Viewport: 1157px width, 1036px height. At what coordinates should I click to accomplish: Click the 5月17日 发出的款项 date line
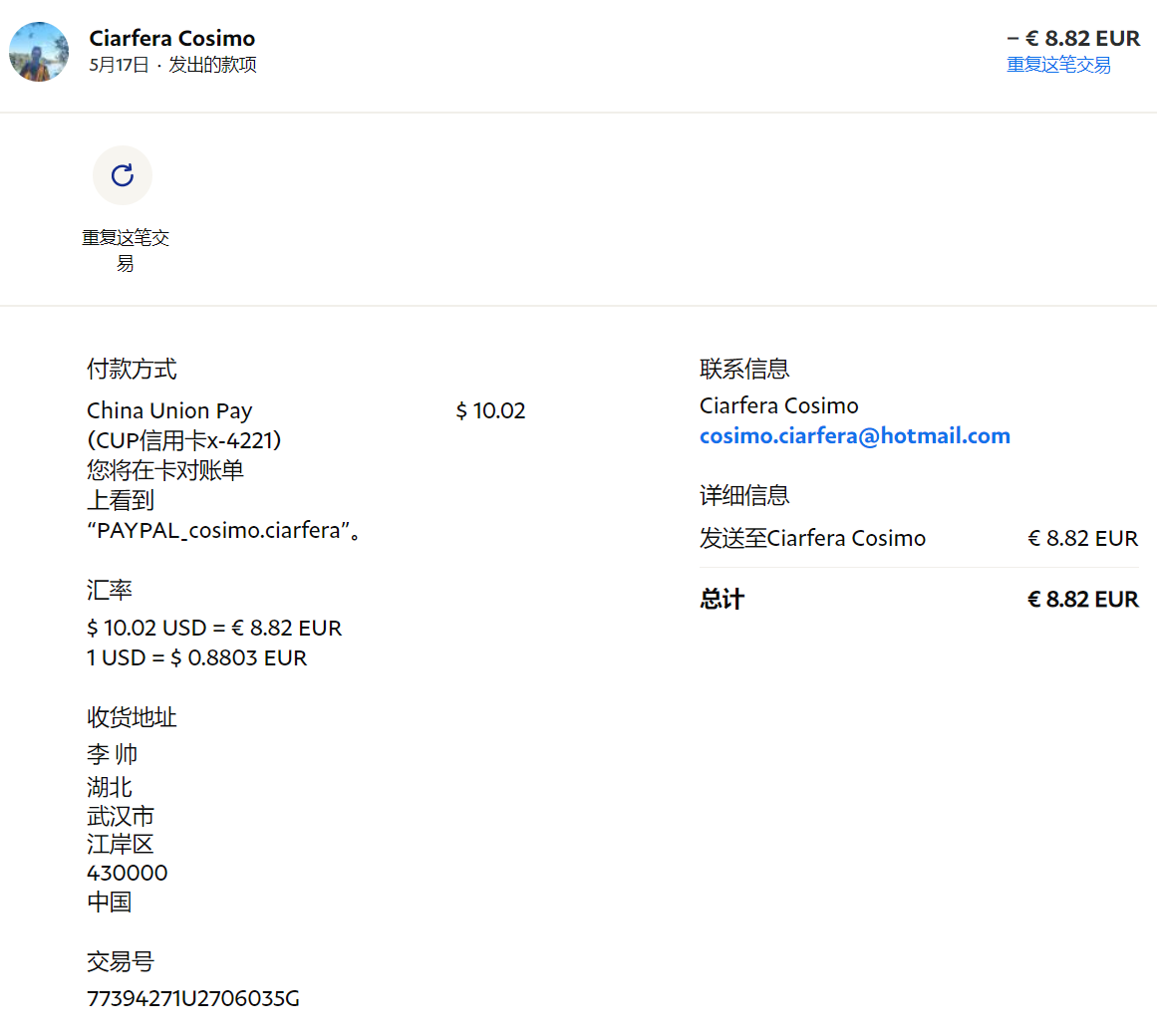point(172,65)
